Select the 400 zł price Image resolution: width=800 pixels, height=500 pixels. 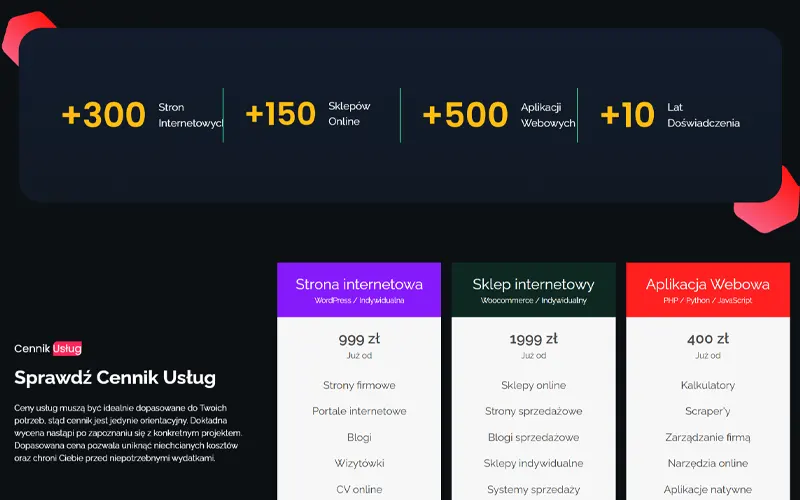pyautogui.click(x=707, y=339)
